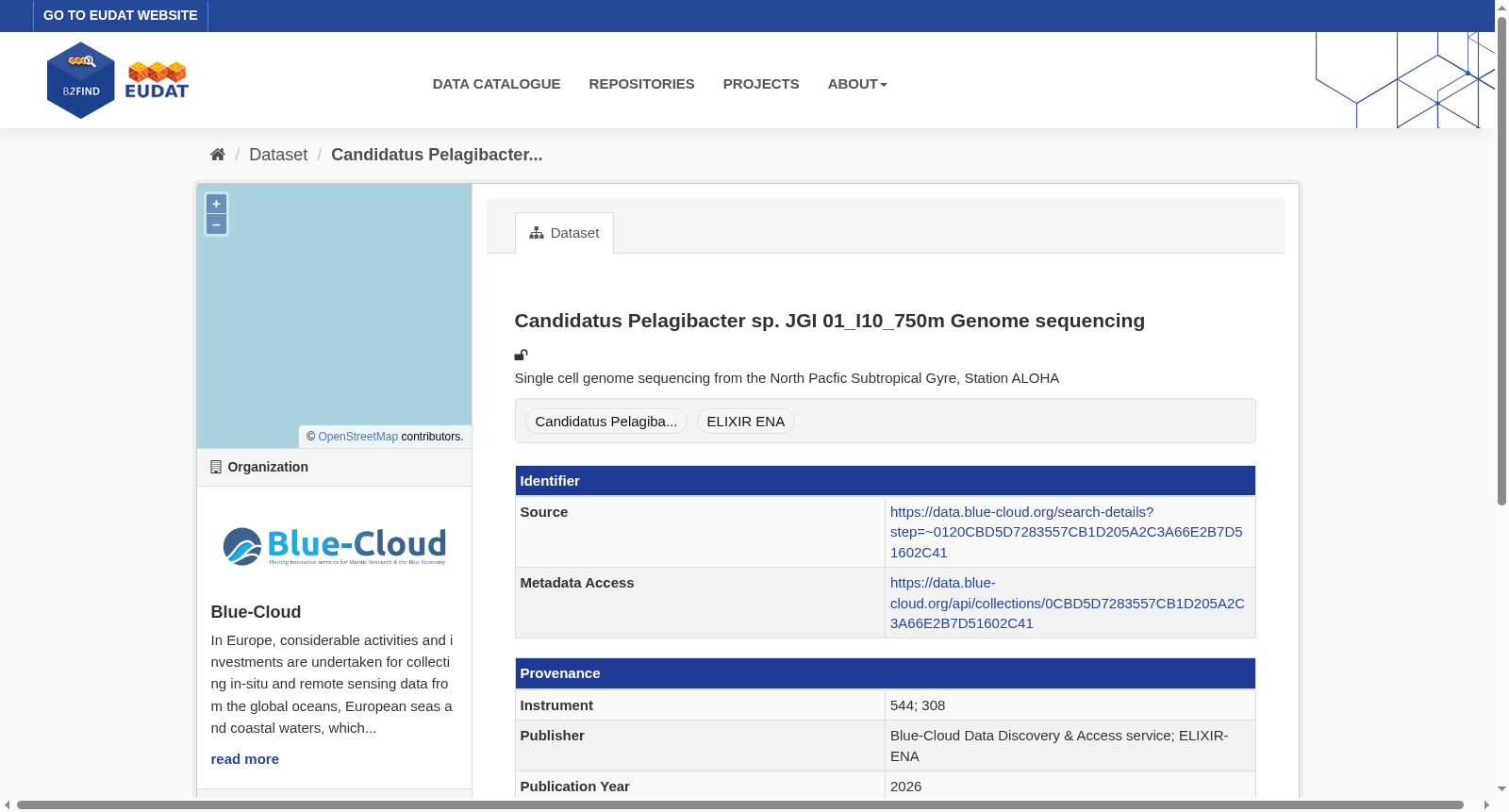The height and width of the screenshot is (812, 1509).
Task: Click the scroll right arrow
Action: tap(1487, 805)
